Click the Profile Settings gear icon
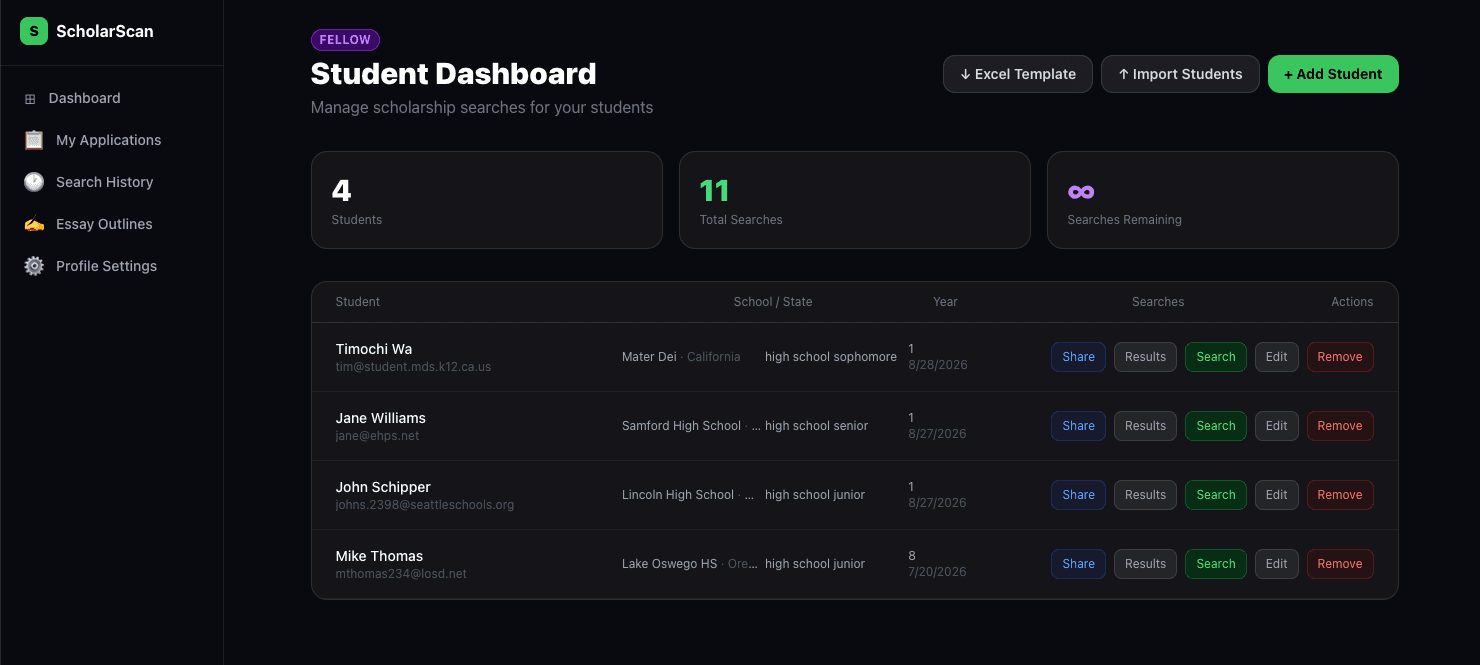 34,266
